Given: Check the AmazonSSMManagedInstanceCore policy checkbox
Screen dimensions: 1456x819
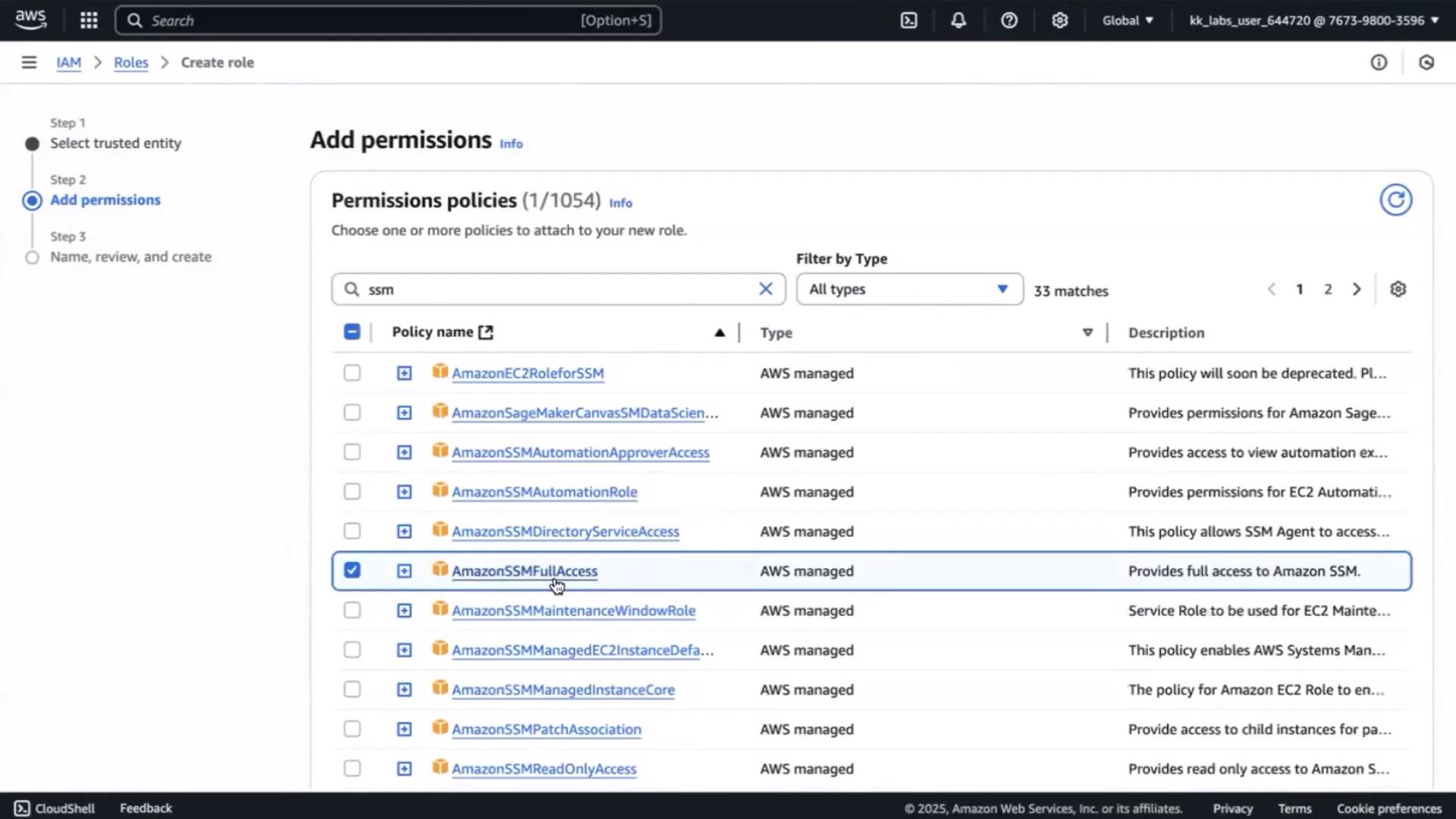Looking at the screenshot, I should point(352,689).
